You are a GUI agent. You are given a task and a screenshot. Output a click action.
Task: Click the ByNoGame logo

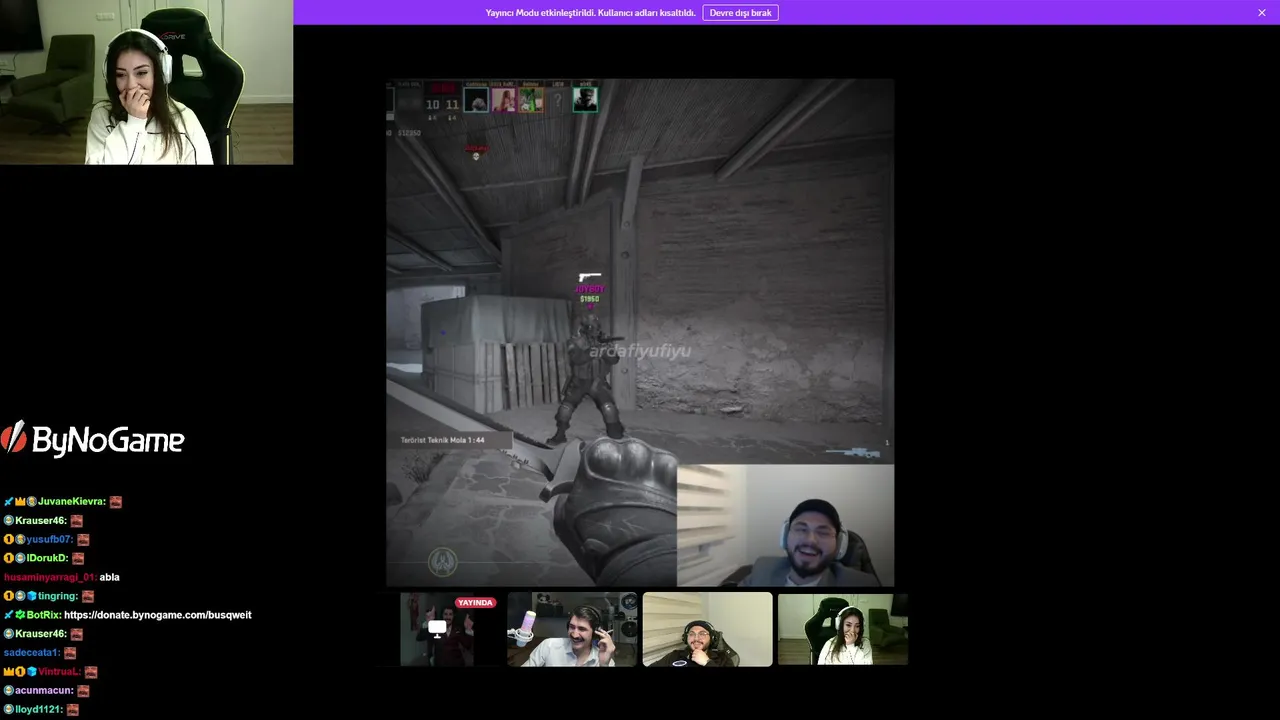[x=93, y=439]
